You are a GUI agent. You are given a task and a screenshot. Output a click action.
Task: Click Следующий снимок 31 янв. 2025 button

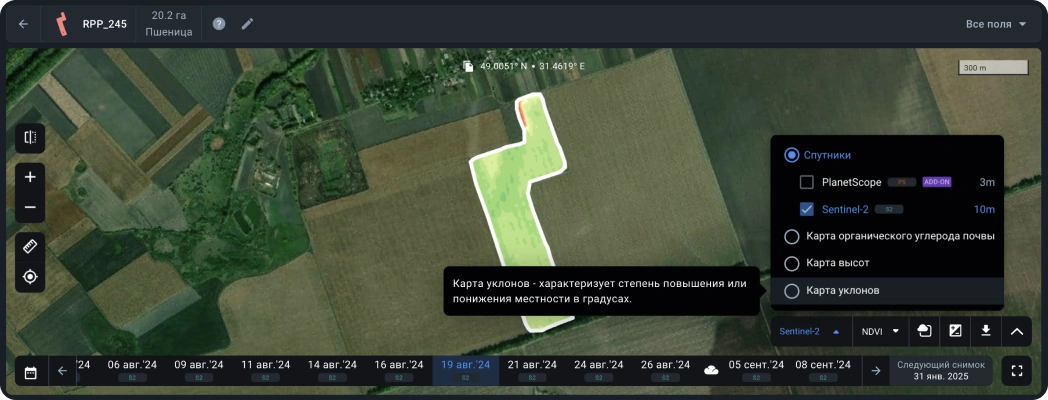941,371
